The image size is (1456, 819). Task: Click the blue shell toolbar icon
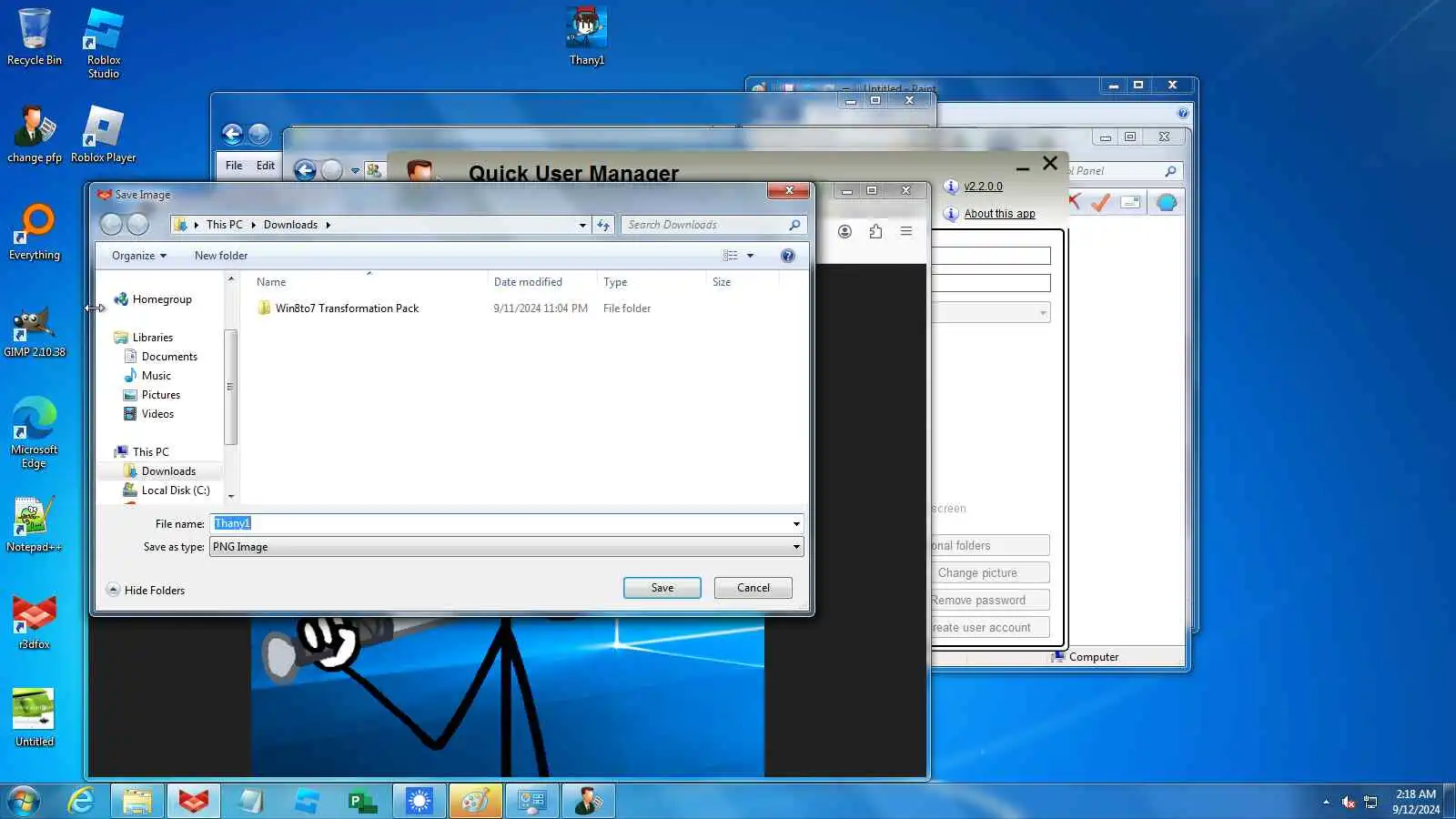click(1167, 202)
